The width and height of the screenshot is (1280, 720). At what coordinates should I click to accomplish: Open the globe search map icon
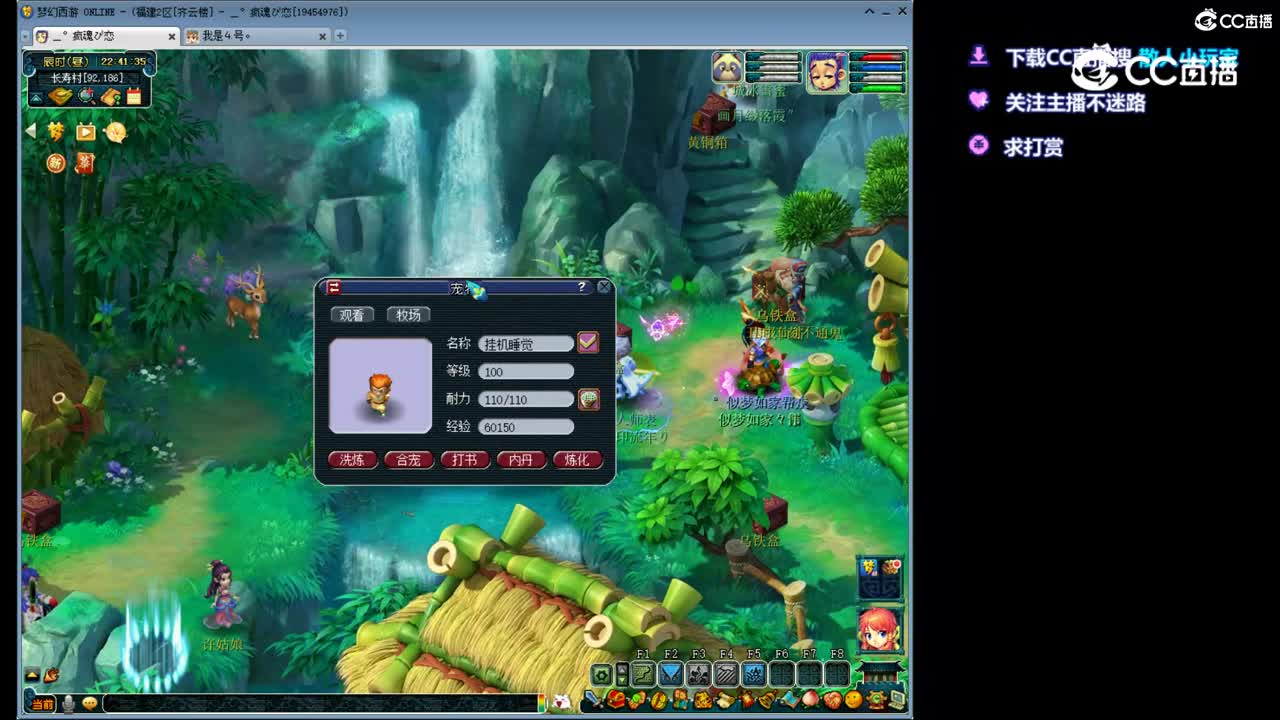pyautogui.click(x=87, y=96)
